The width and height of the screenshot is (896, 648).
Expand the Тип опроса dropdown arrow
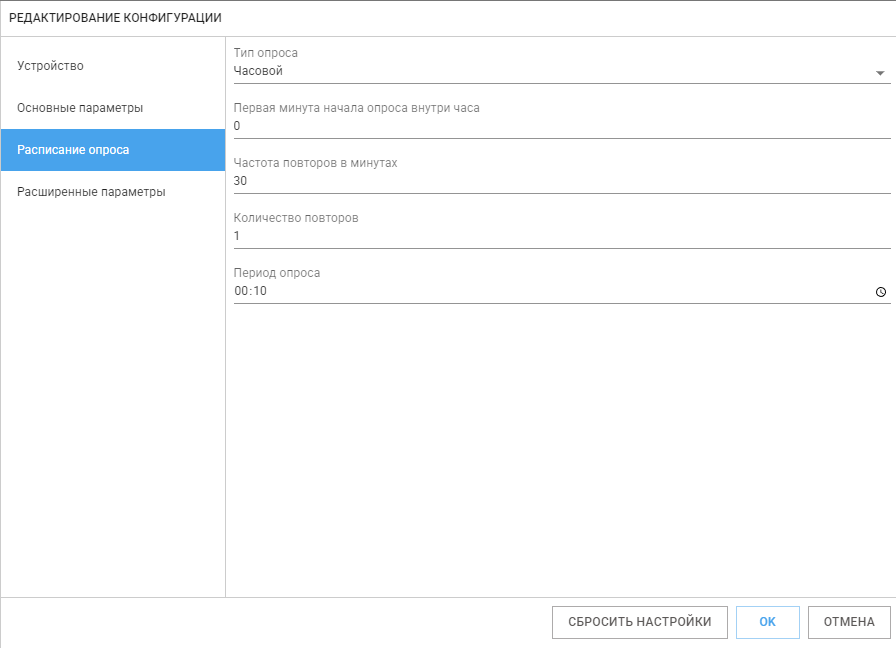click(880, 73)
